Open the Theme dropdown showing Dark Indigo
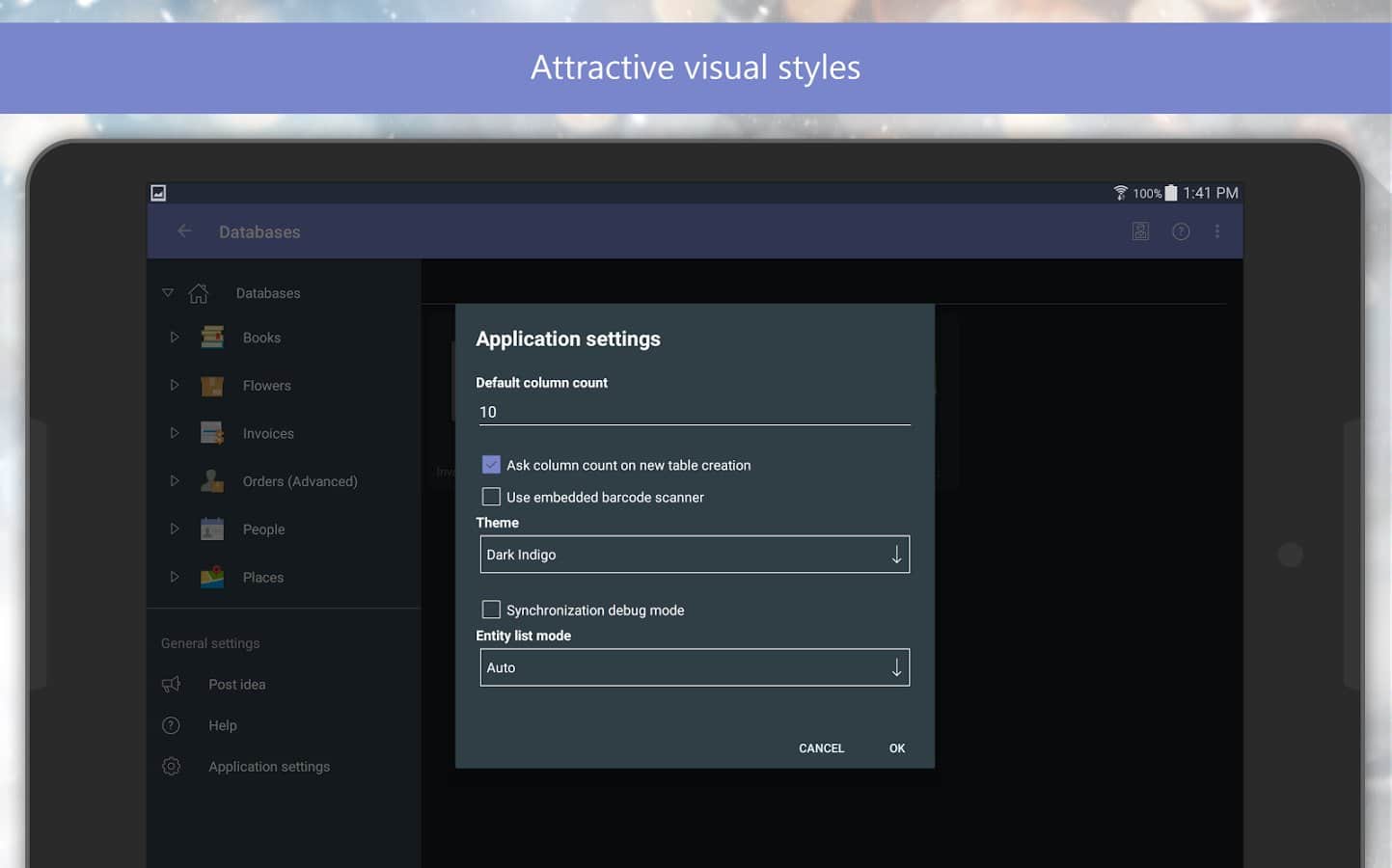This screenshot has height=868, width=1392. [695, 555]
